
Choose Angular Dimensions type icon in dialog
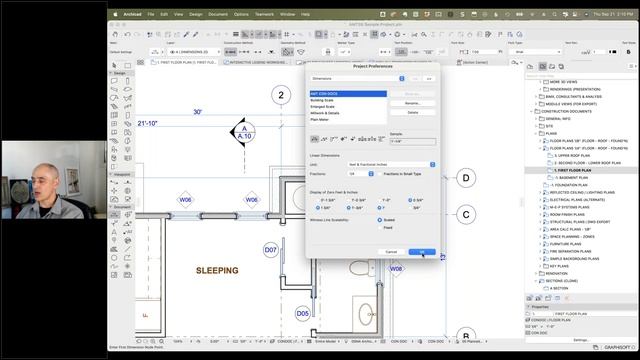(324, 139)
